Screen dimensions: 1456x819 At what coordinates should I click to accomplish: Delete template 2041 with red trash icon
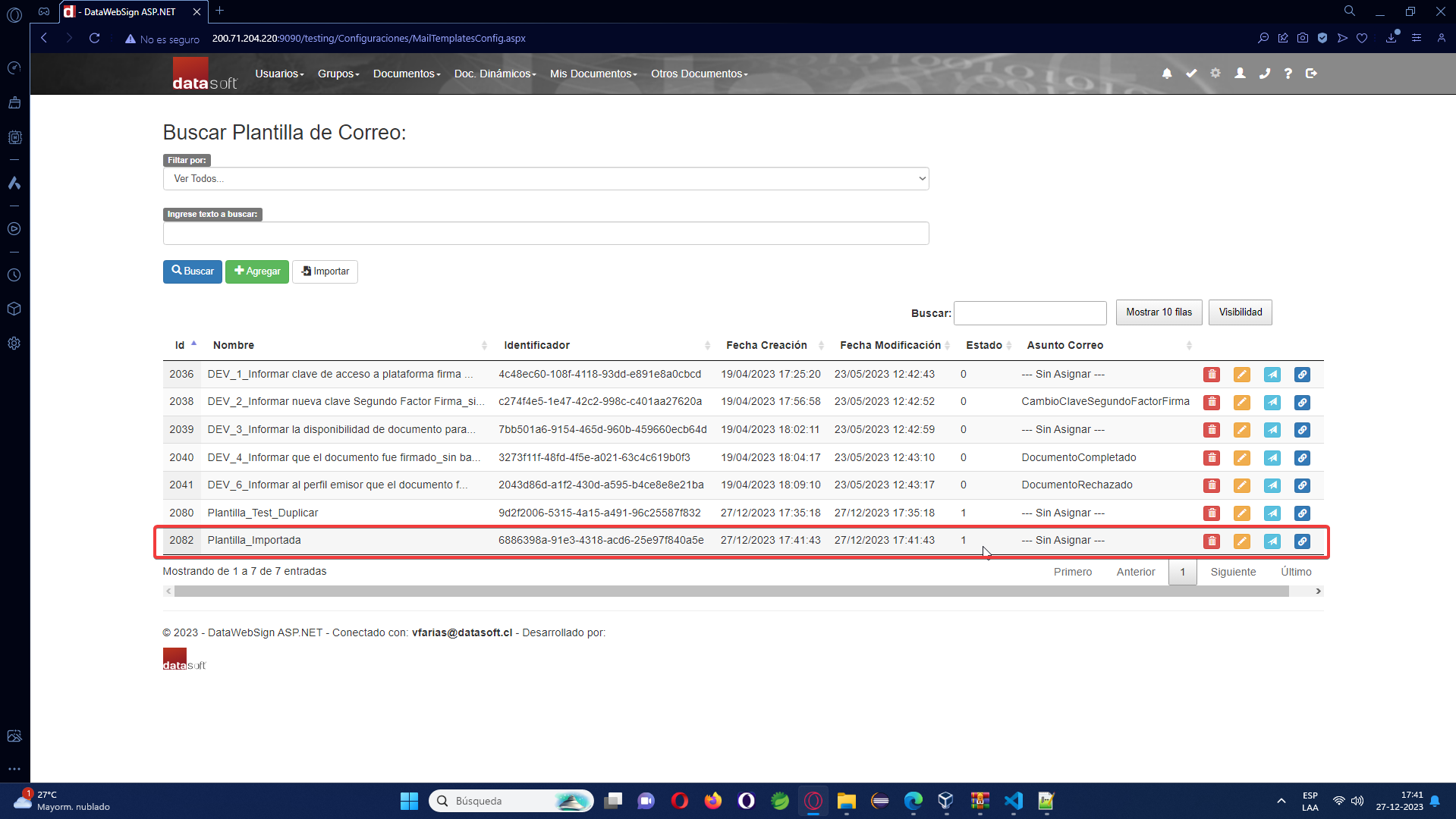click(1212, 485)
